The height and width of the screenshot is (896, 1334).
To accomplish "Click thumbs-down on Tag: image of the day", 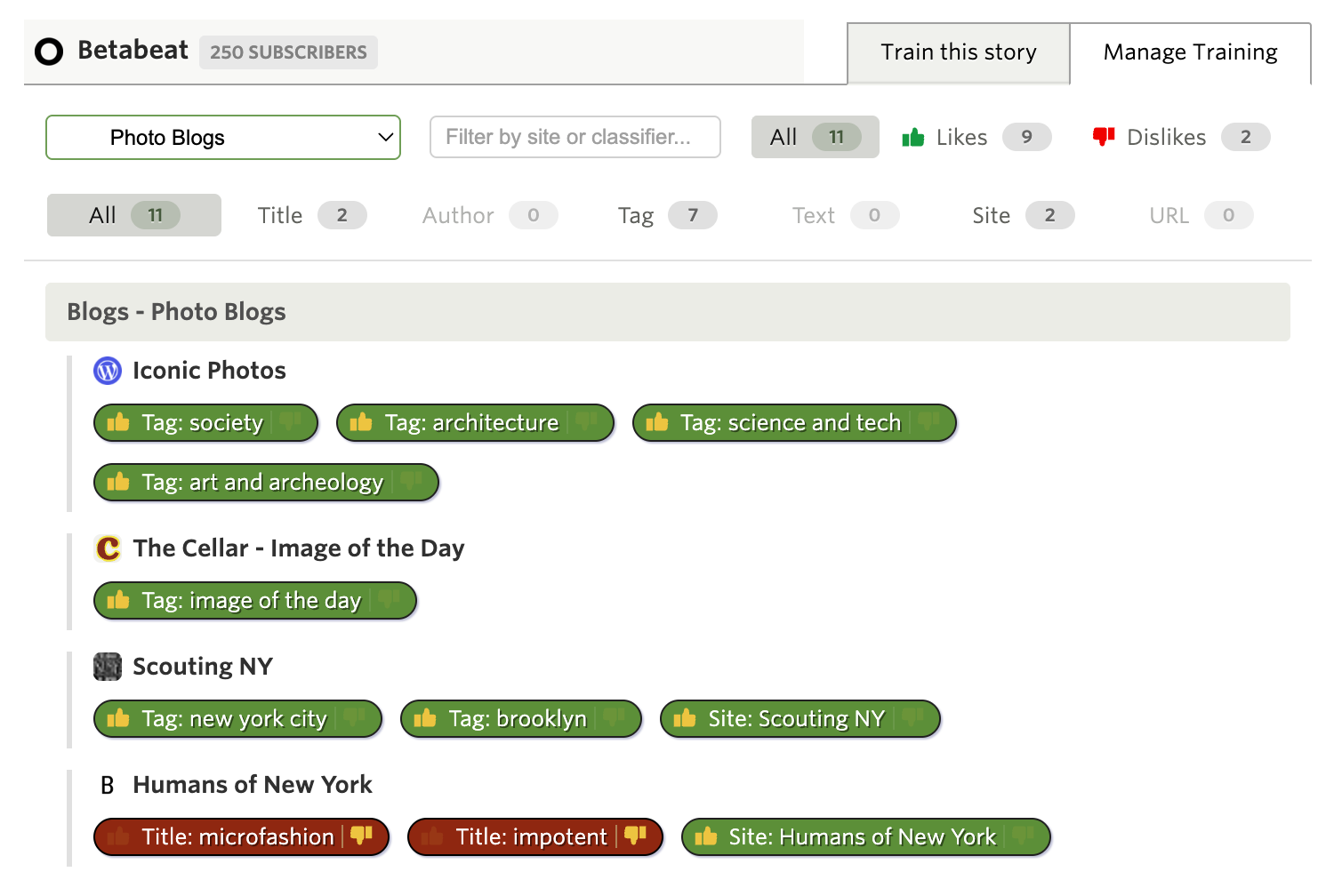I will [389, 601].
